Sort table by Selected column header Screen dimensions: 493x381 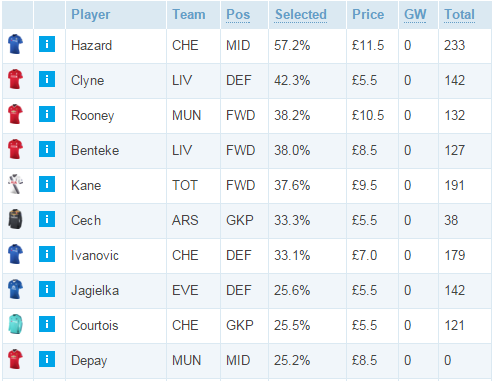pos(301,15)
